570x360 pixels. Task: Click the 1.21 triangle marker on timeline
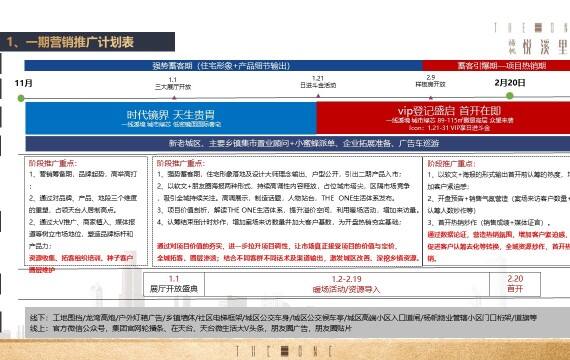(x=318, y=96)
